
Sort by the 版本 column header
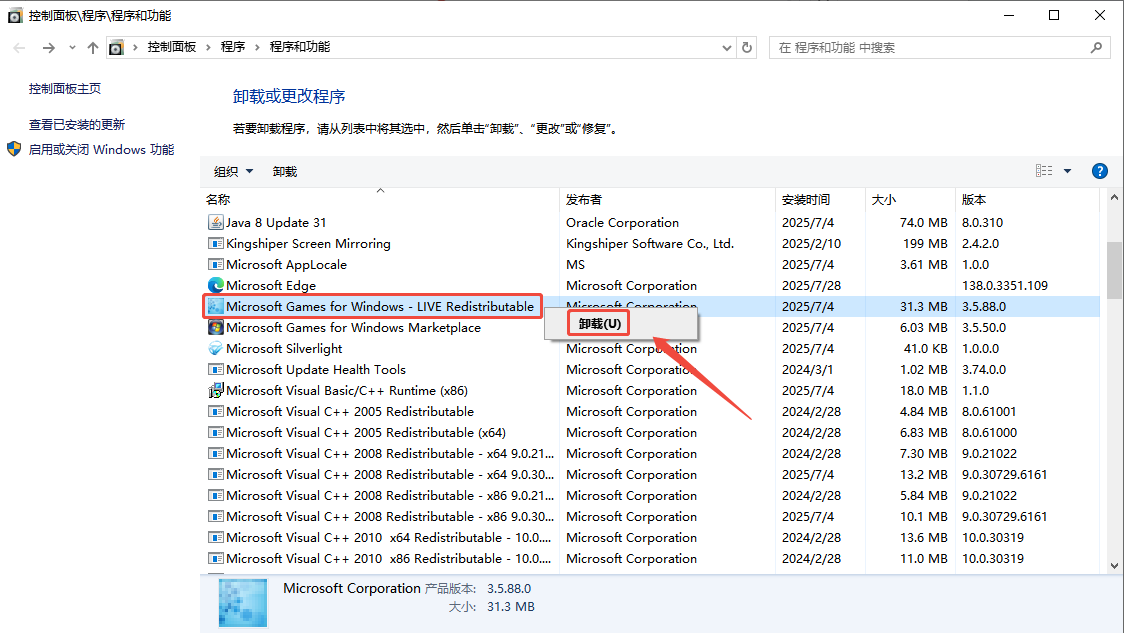[1027, 200]
